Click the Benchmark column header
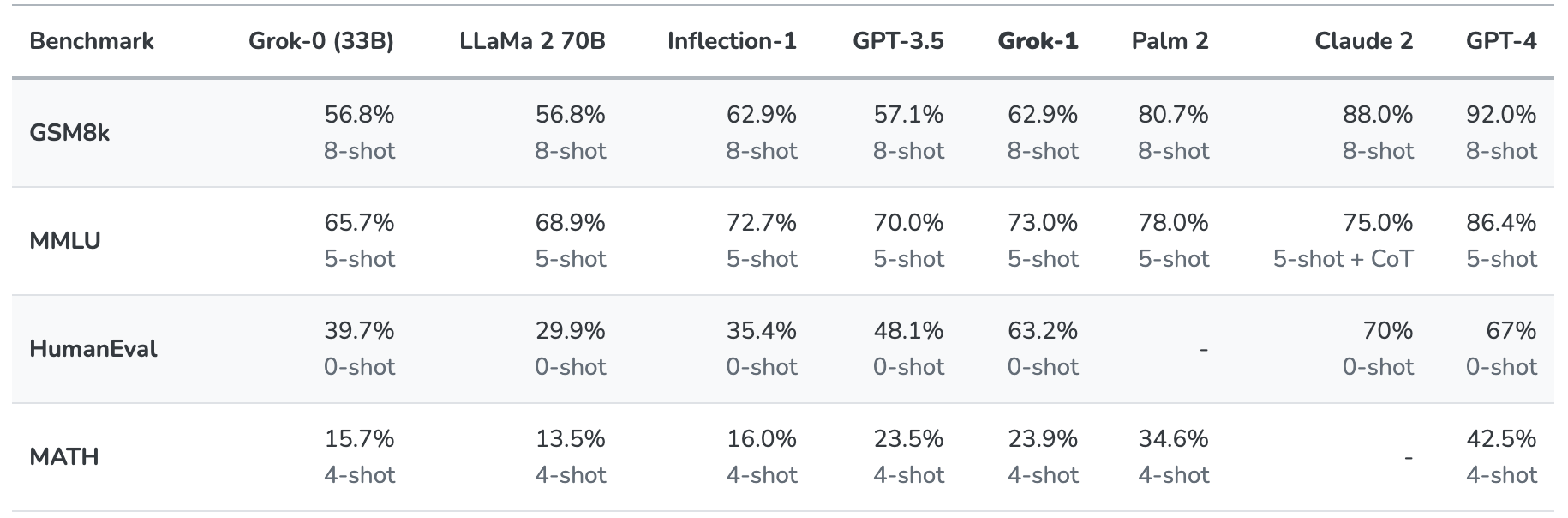This screenshot has height=518, width=1568. click(92, 40)
